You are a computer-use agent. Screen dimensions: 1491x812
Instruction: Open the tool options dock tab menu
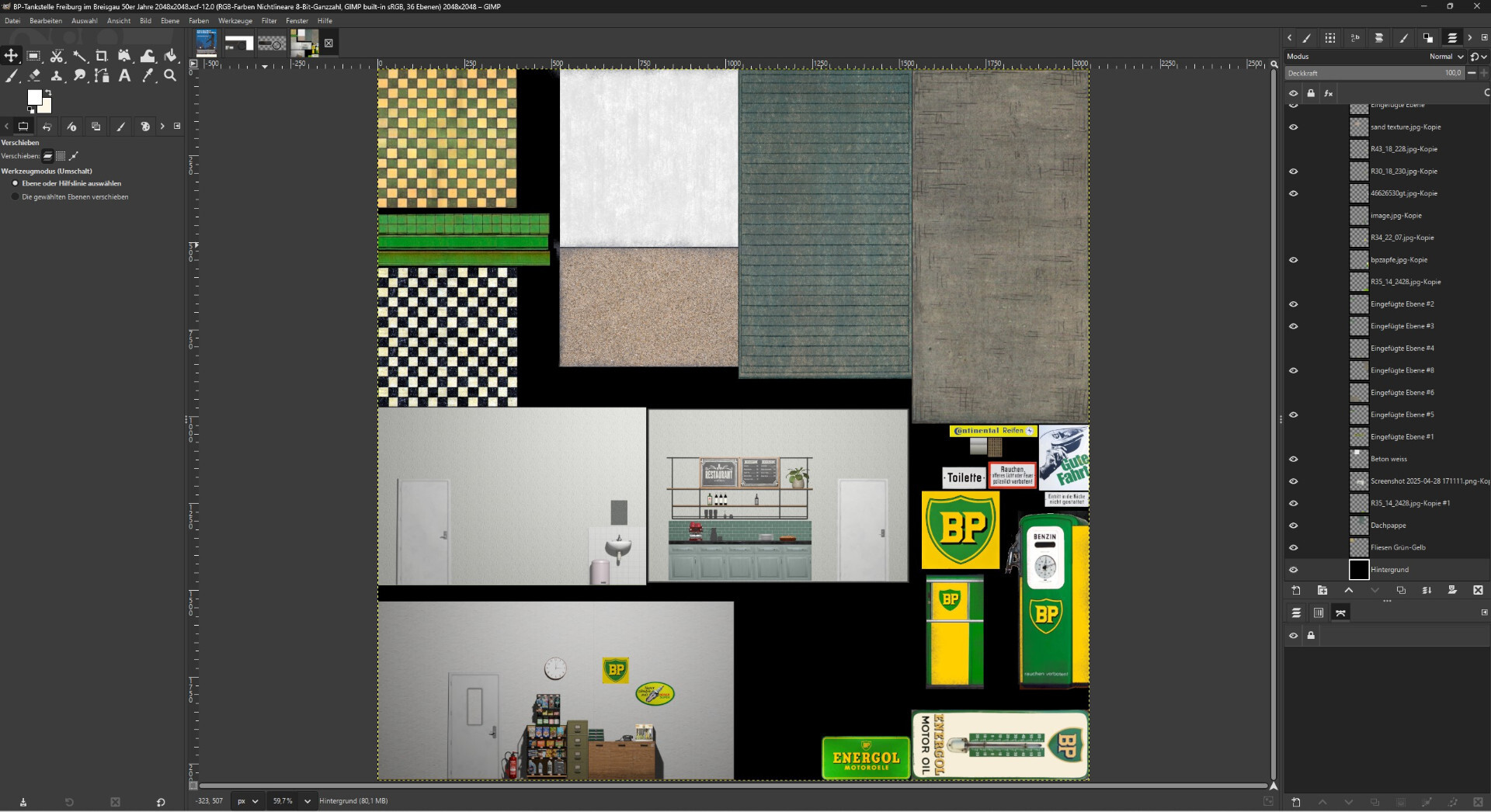coord(177,126)
